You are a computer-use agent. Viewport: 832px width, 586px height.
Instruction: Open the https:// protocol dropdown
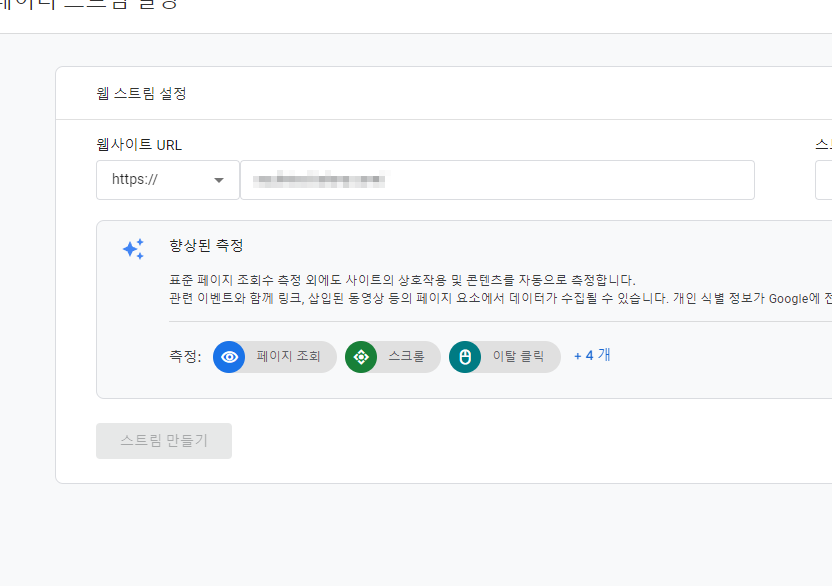tap(168, 180)
